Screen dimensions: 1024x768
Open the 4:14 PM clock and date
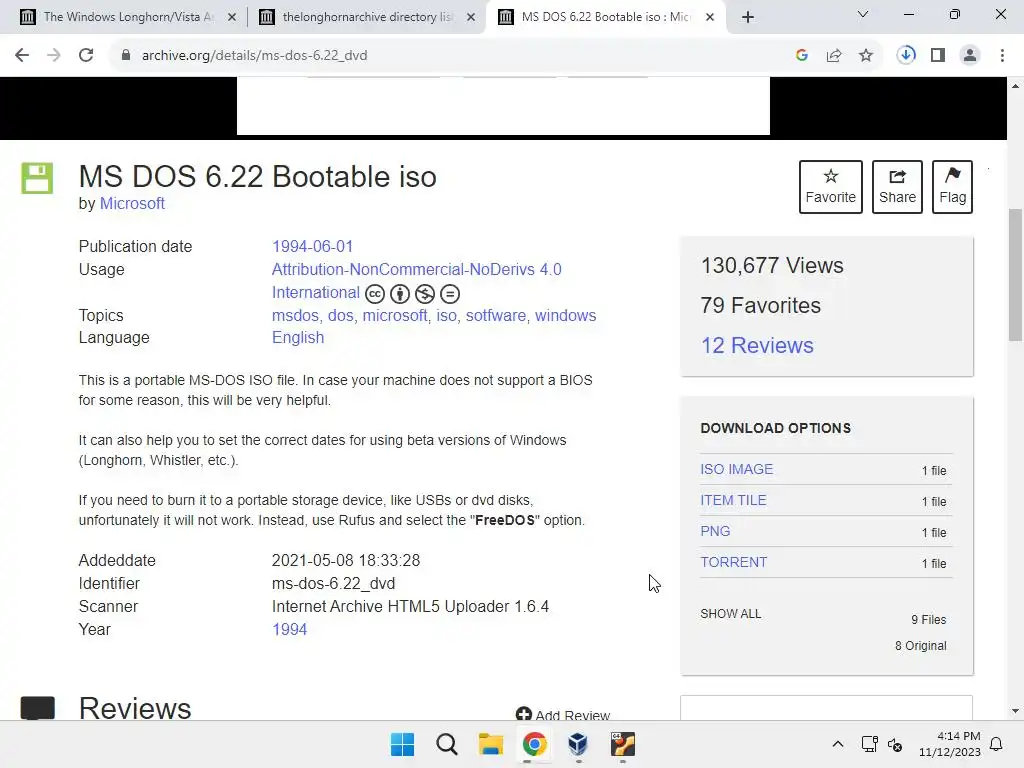tap(950, 744)
